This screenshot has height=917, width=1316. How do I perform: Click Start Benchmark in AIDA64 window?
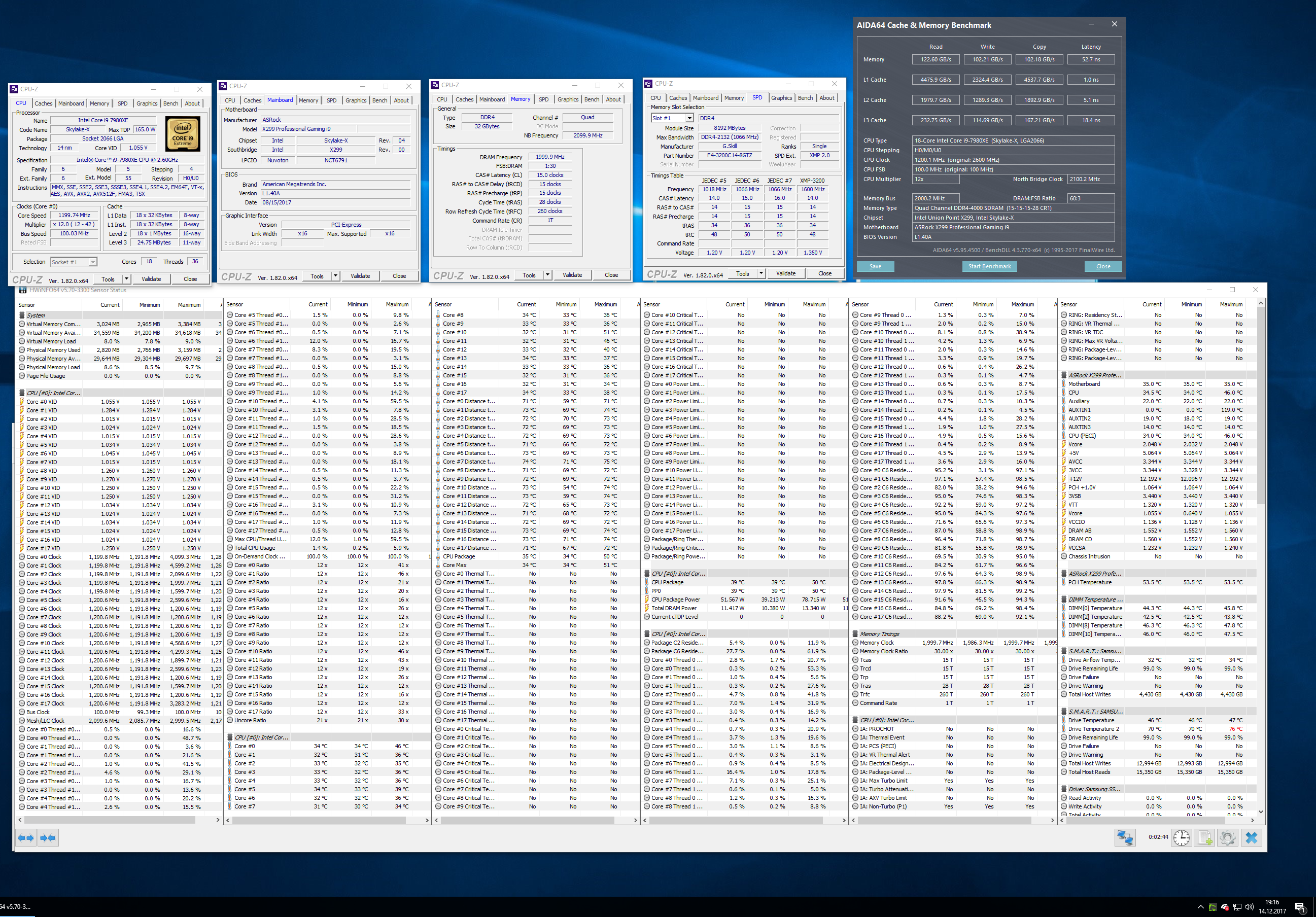(x=989, y=266)
